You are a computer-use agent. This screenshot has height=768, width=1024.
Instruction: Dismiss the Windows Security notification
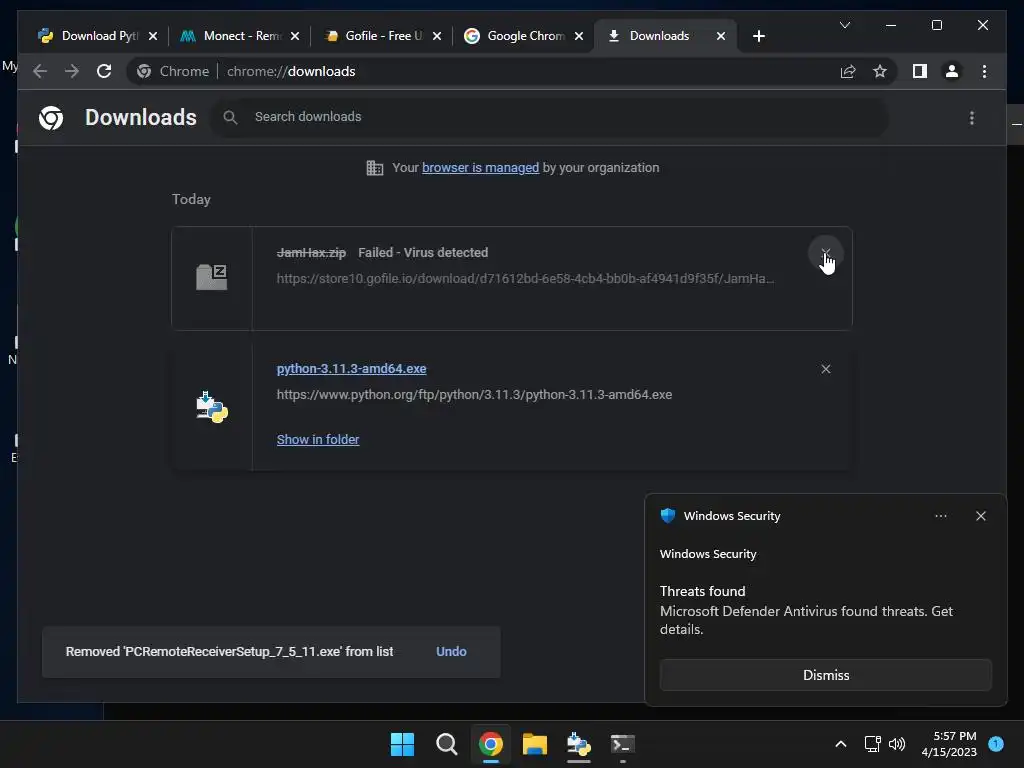tap(825, 675)
